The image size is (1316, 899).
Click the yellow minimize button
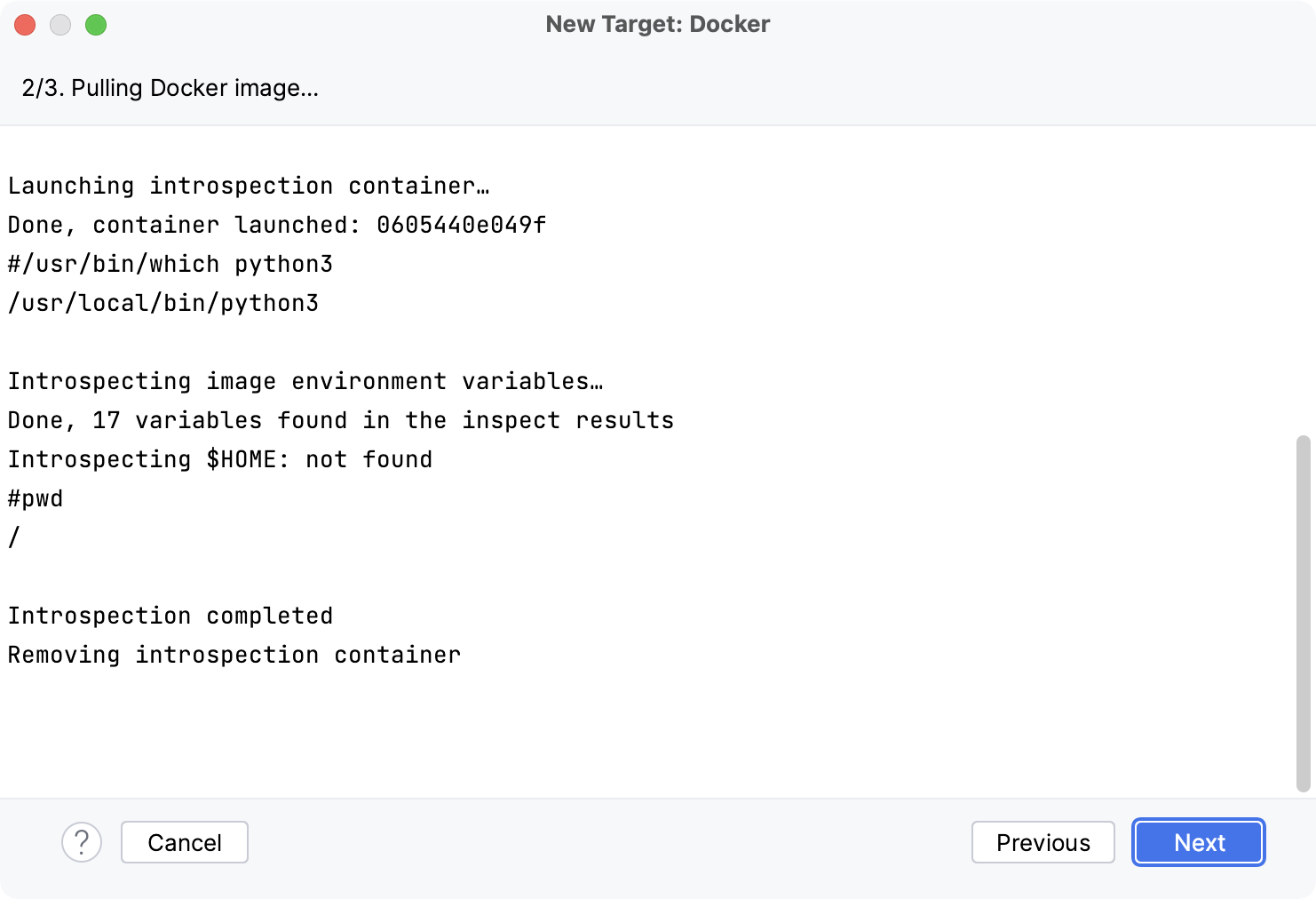point(60,25)
